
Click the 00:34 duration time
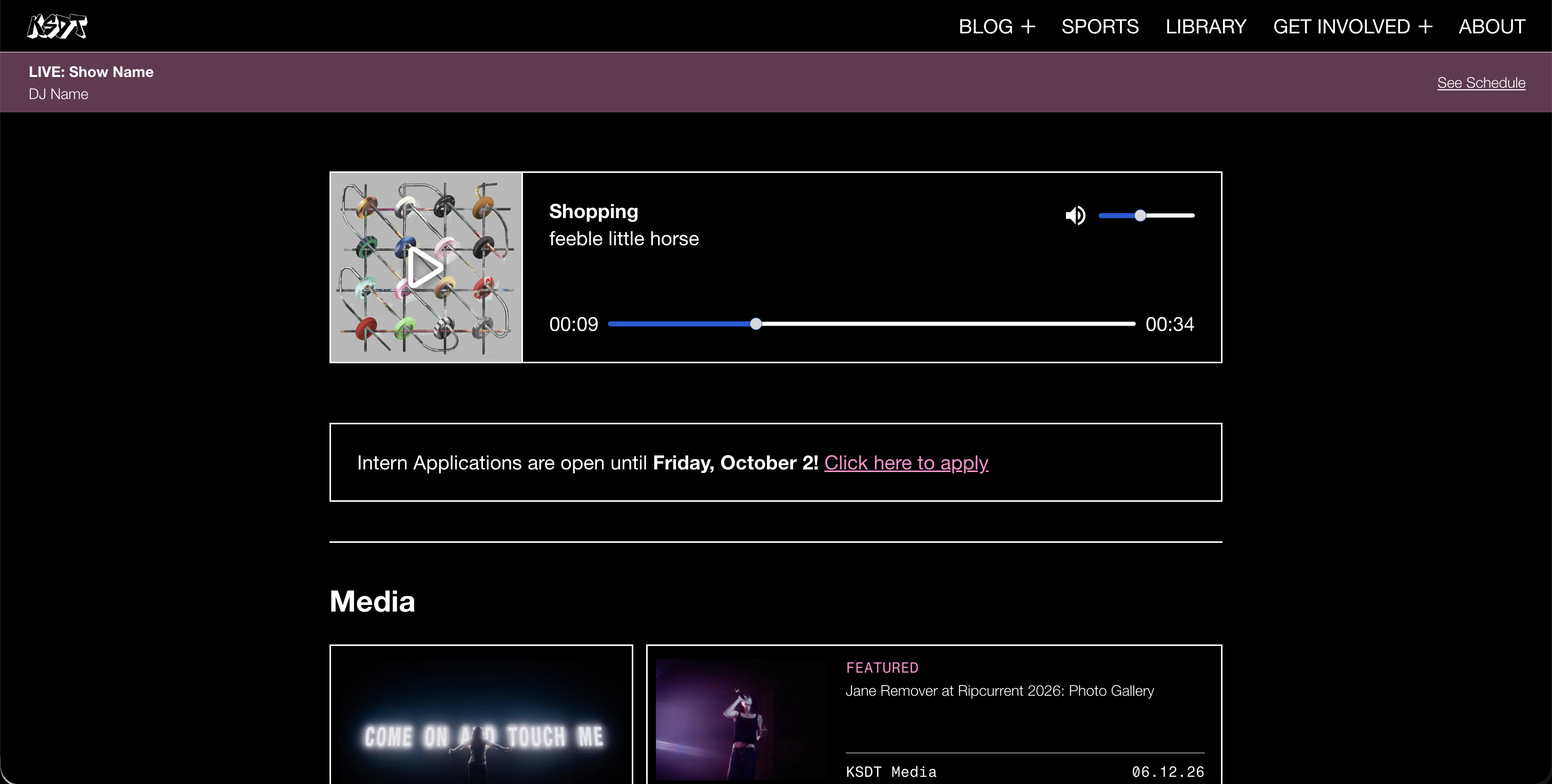pos(1170,324)
